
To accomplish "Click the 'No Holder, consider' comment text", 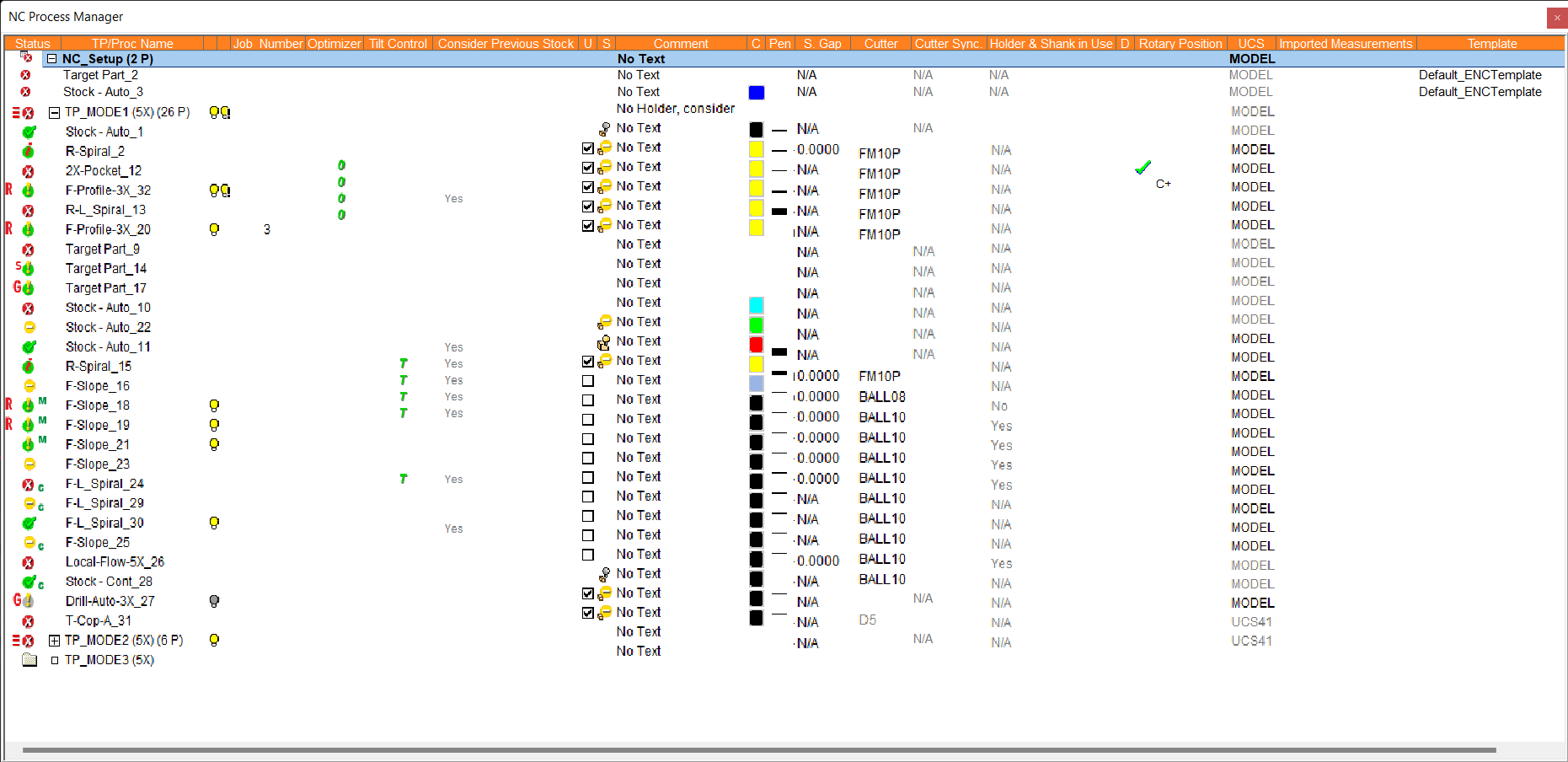I will pyautogui.click(x=676, y=109).
